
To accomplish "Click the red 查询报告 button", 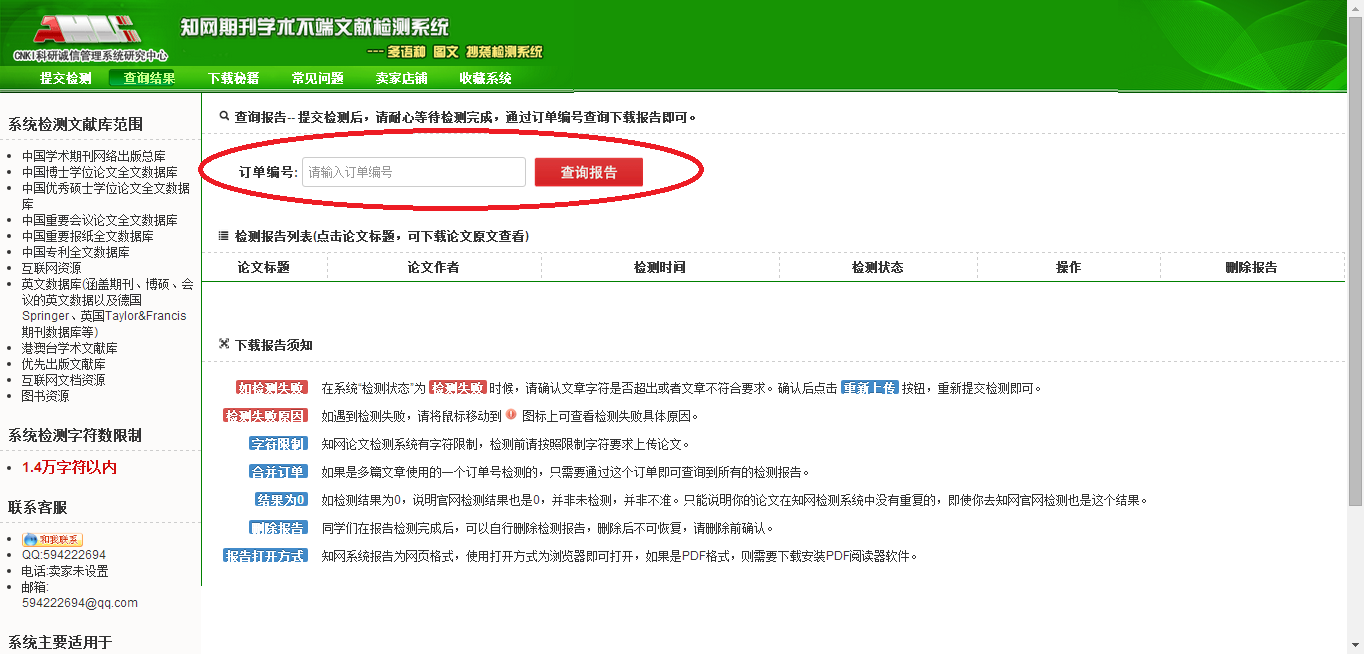I will coord(589,172).
